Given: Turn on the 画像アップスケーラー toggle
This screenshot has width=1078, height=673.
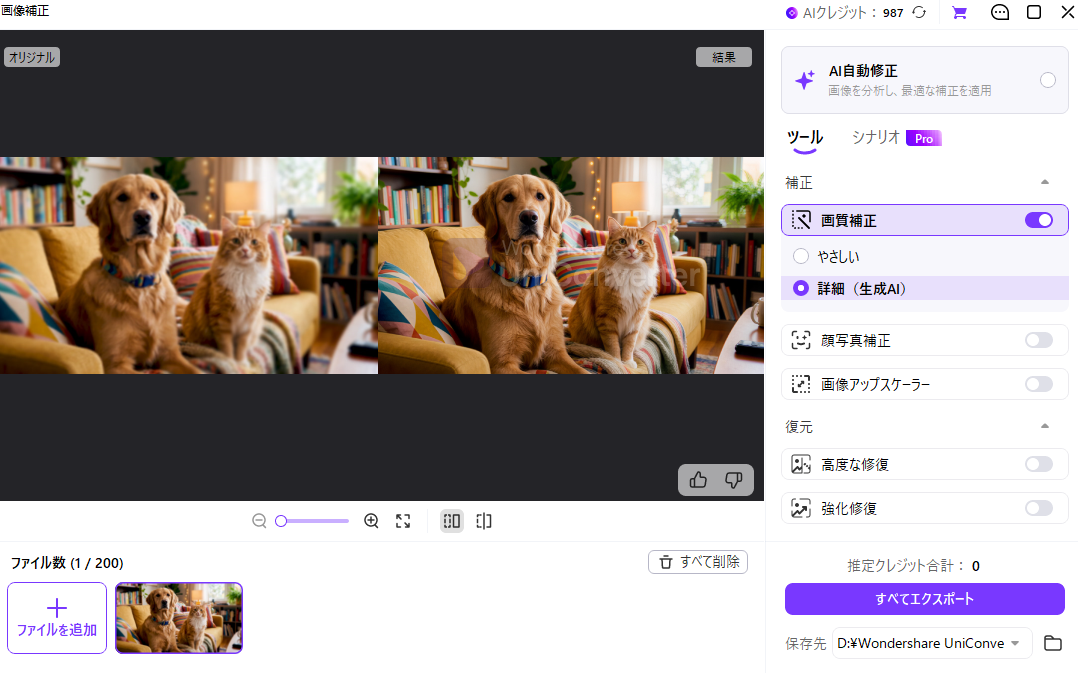Looking at the screenshot, I should pos(1039,384).
